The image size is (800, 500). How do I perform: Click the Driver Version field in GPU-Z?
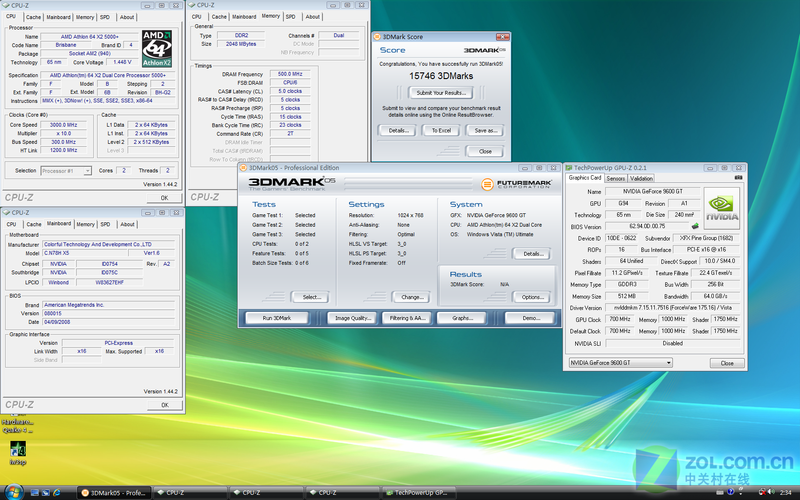(x=672, y=308)
